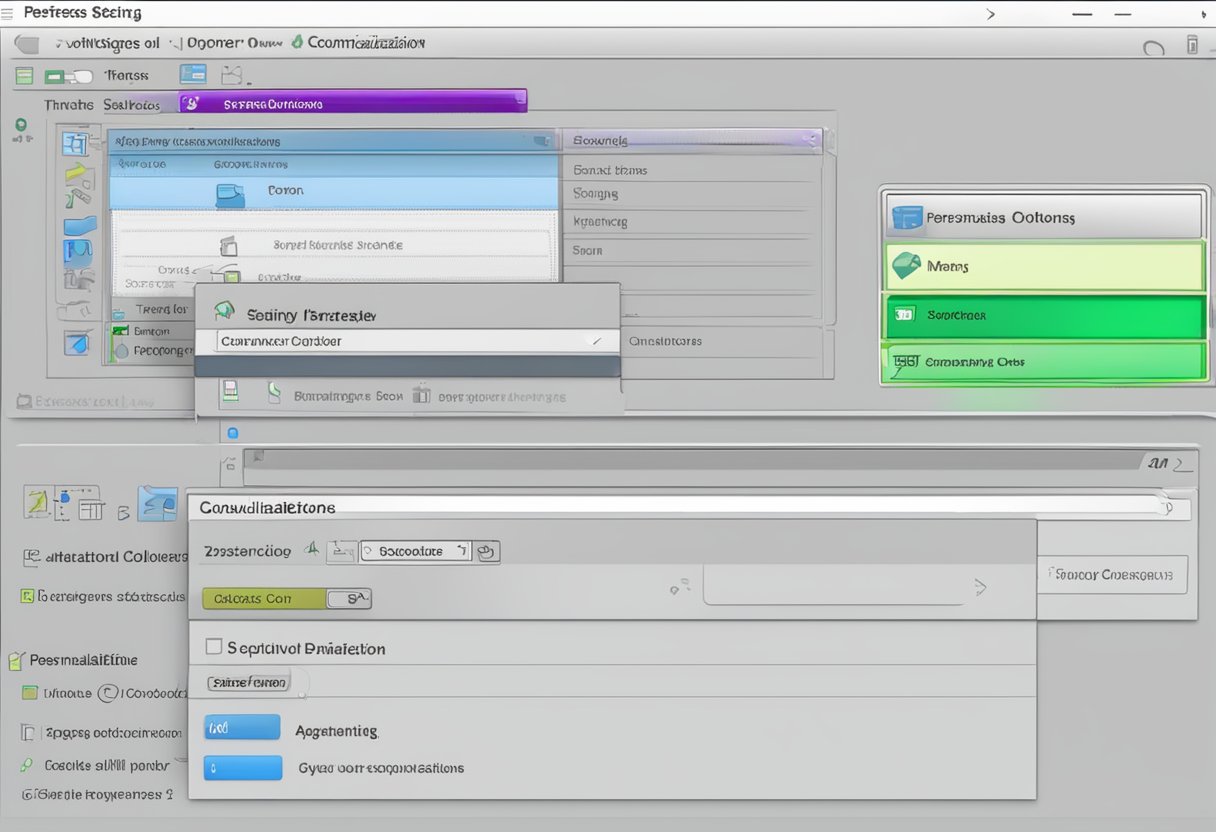The width and height of the screenshot is (1216, 832).
Task: Click the Colors Con button in the dialog
Action: click(x=263, y=598)
